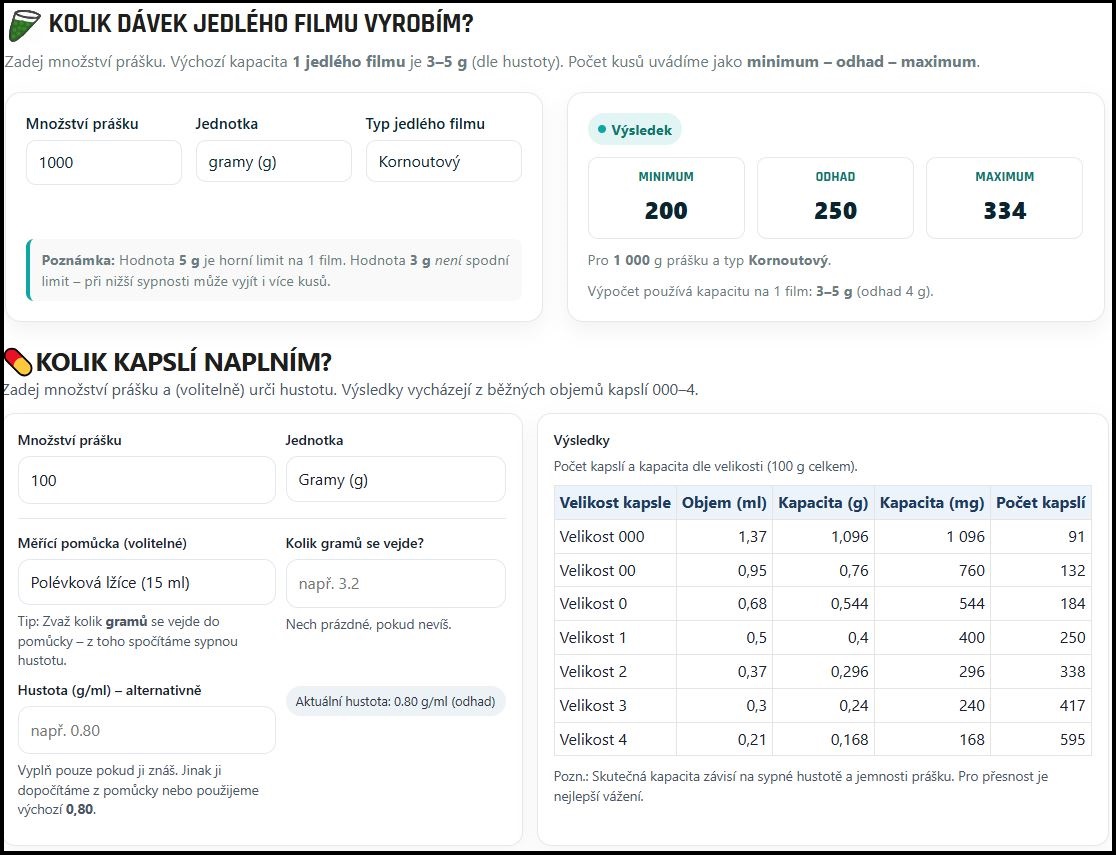
Task: Click the capsule pill icon beside the kapslí heading
Action: tap(17, 361)
